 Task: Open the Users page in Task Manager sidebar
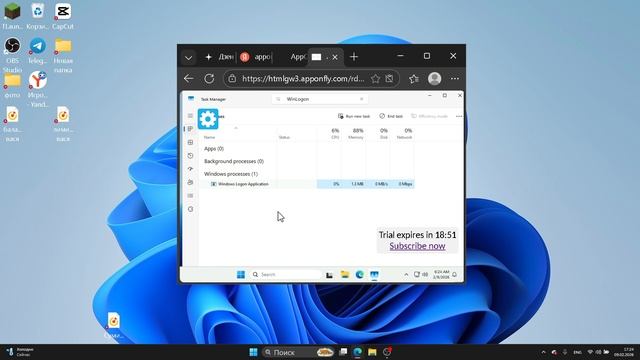click(x=190, y=182)
